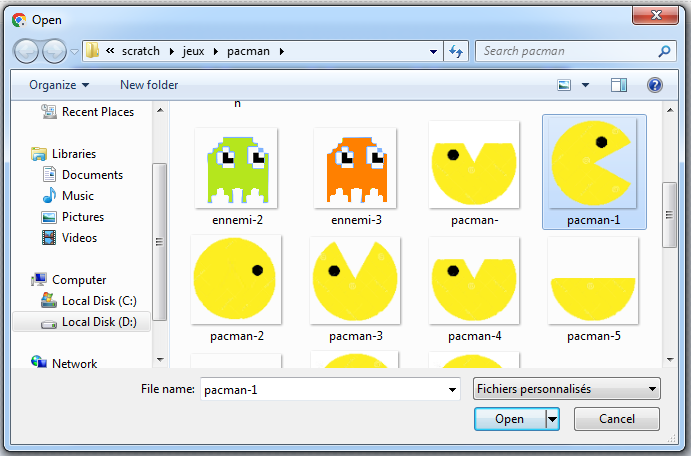This screenshot has height=456, width=691.
Task: Select the orange ghost ennemi-3 thumbnail
Action: tap(356, 168)
